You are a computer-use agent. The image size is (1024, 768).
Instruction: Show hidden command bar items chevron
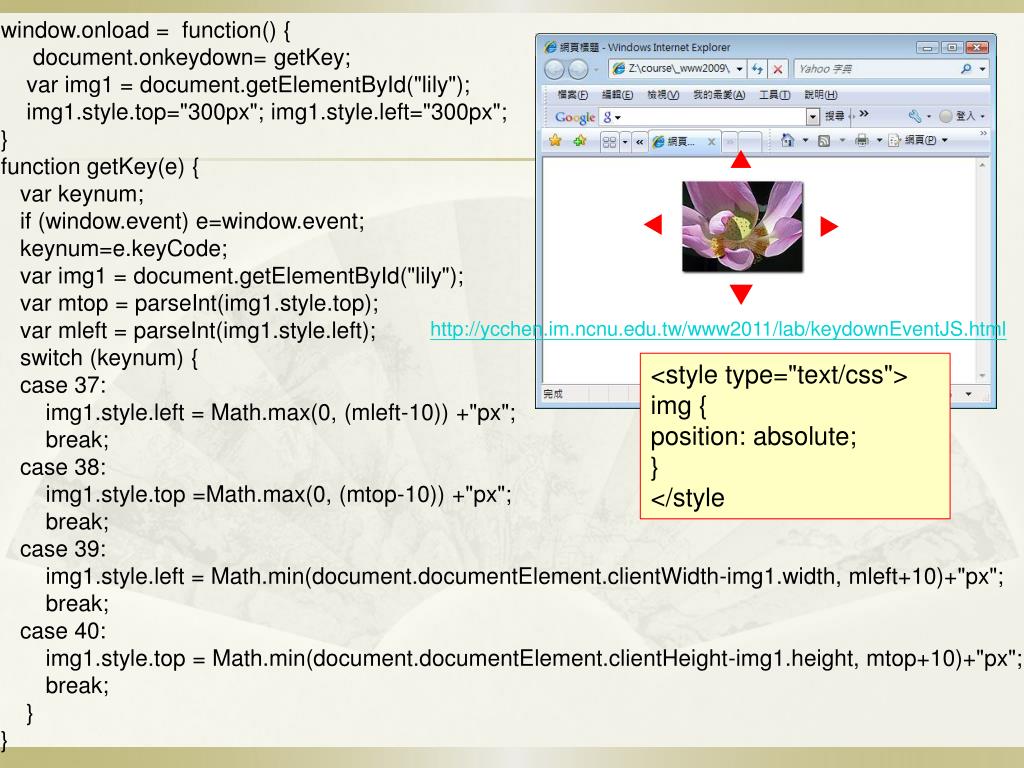tap(984, 133)
